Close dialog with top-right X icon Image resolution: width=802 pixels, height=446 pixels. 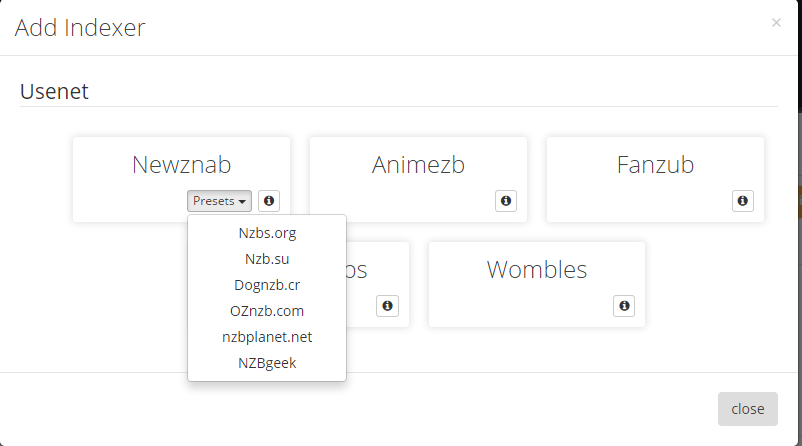pyautogui.click(x=776, y=22)
